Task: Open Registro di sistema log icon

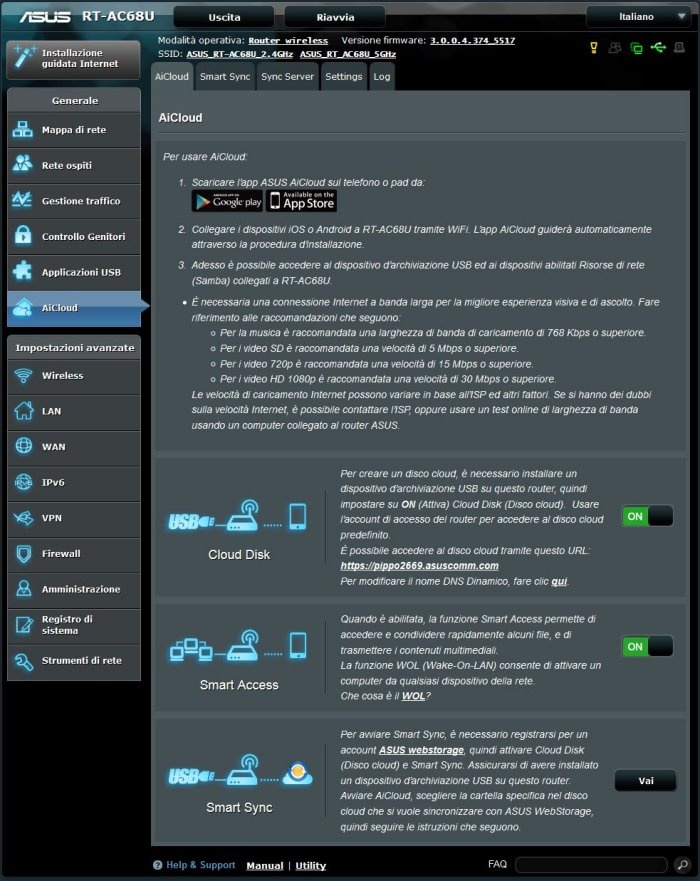Action: pos(23,624)
